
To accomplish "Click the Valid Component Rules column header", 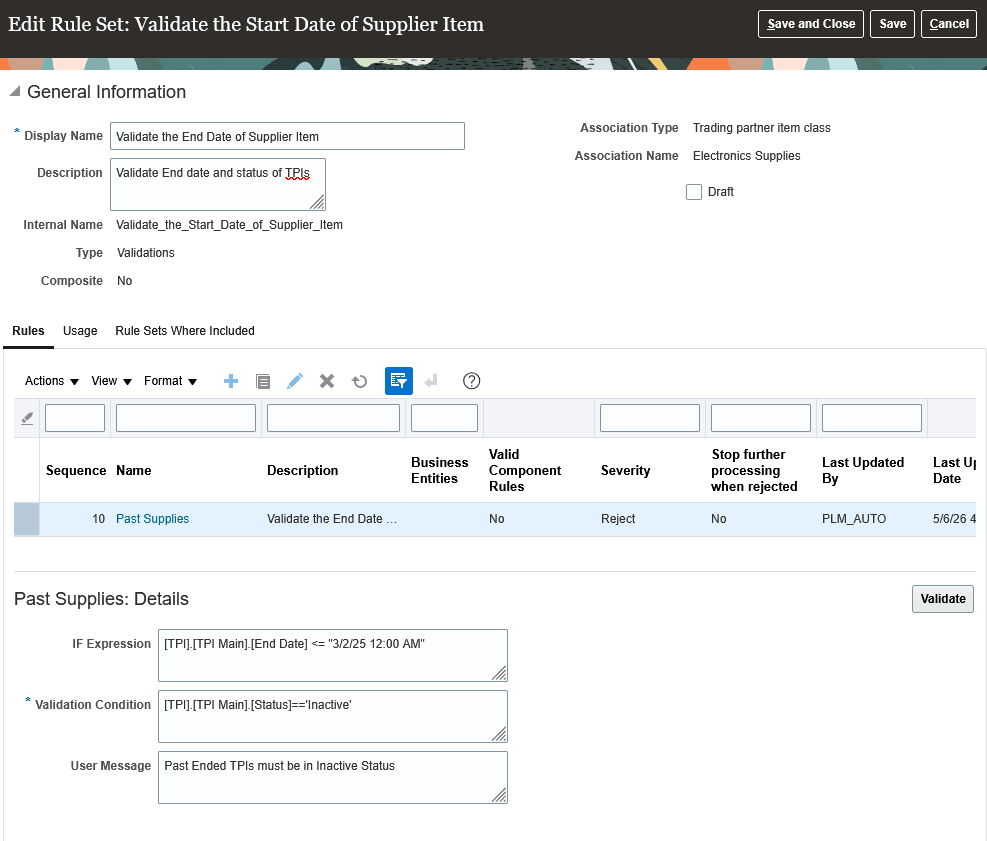I will [x=524, y=470].
